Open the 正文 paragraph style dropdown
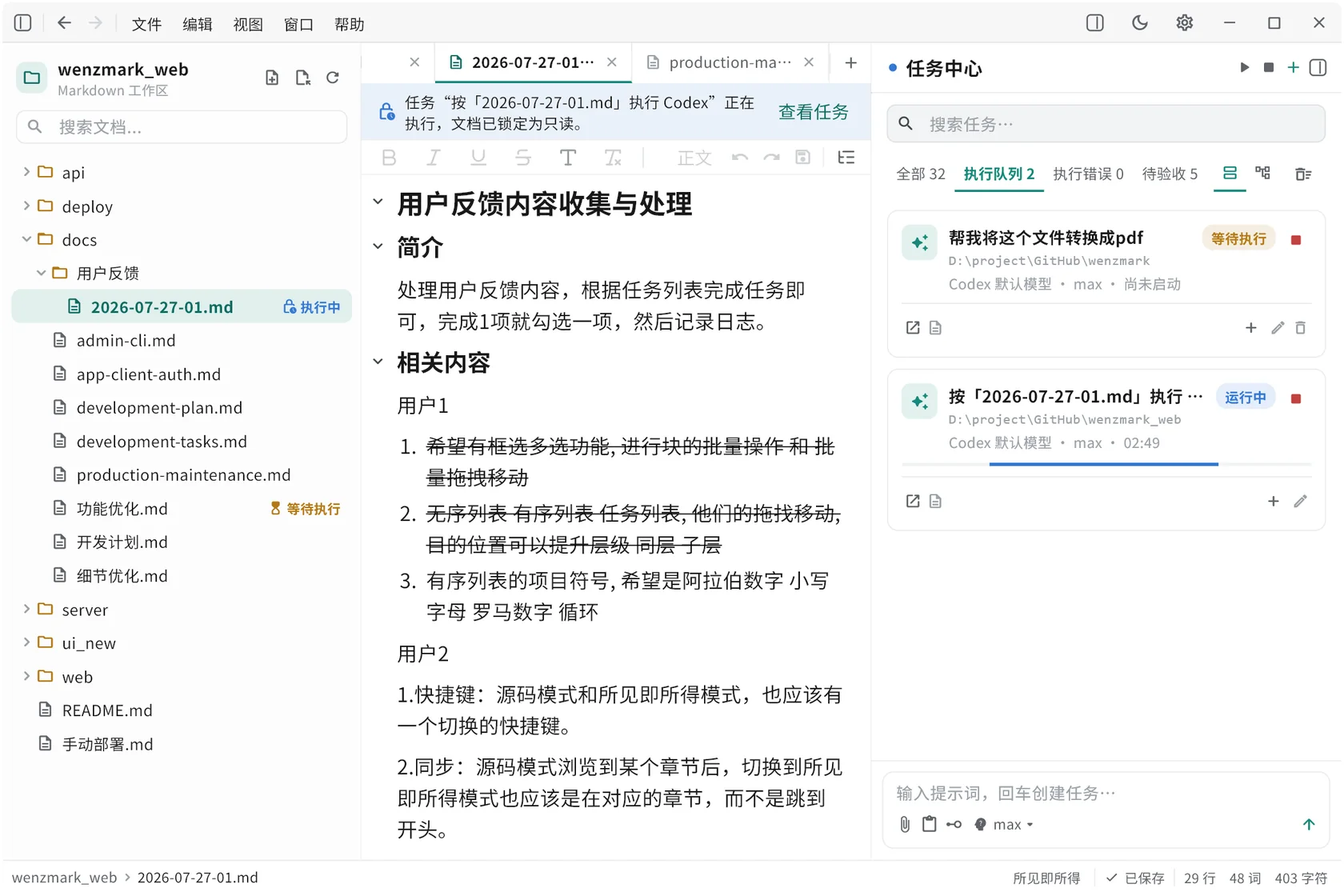The width and height of the screenshot is (1344, 896). [694, 158]
